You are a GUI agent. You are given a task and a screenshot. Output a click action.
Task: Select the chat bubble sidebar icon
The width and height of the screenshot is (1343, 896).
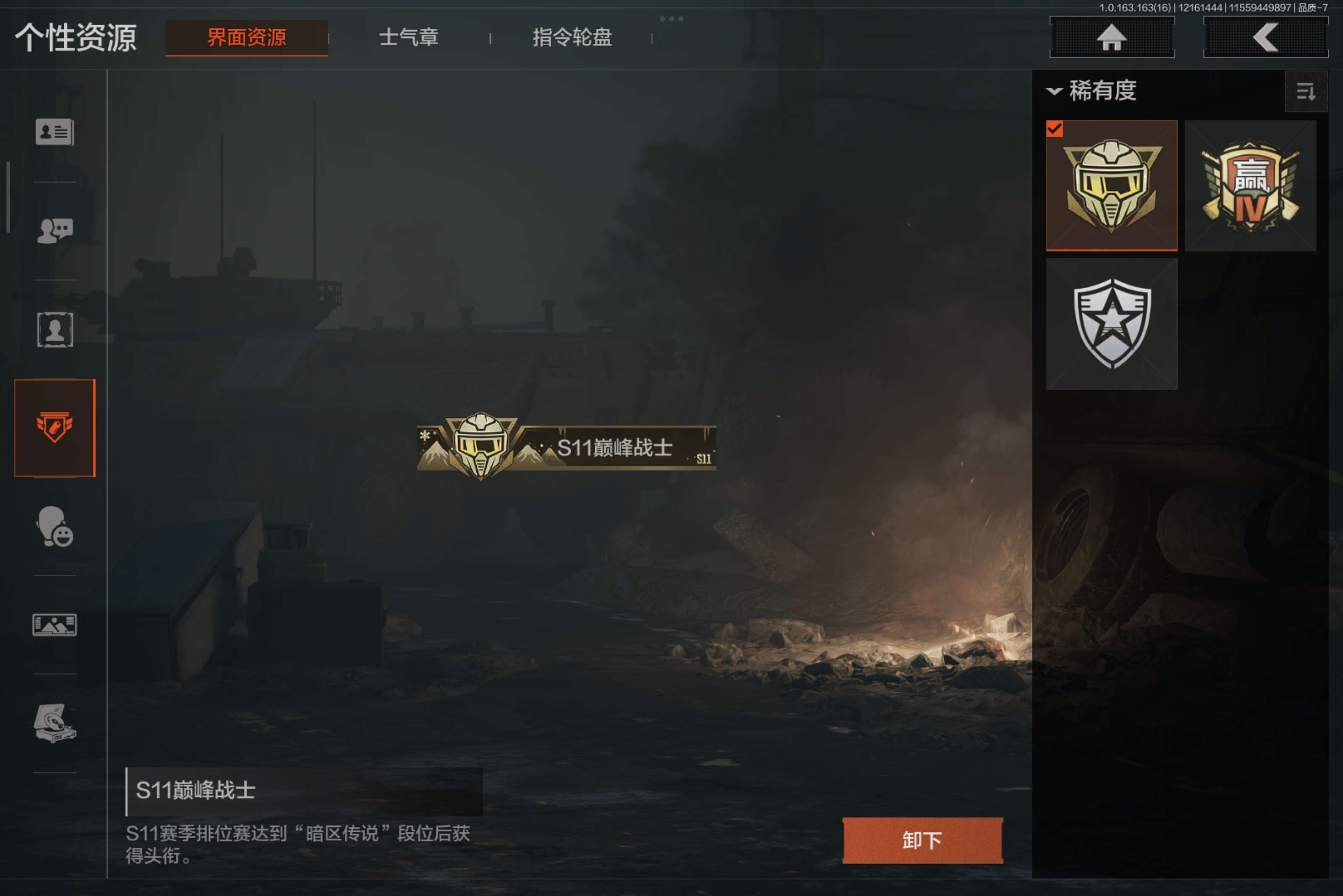[x=55, y=231]
